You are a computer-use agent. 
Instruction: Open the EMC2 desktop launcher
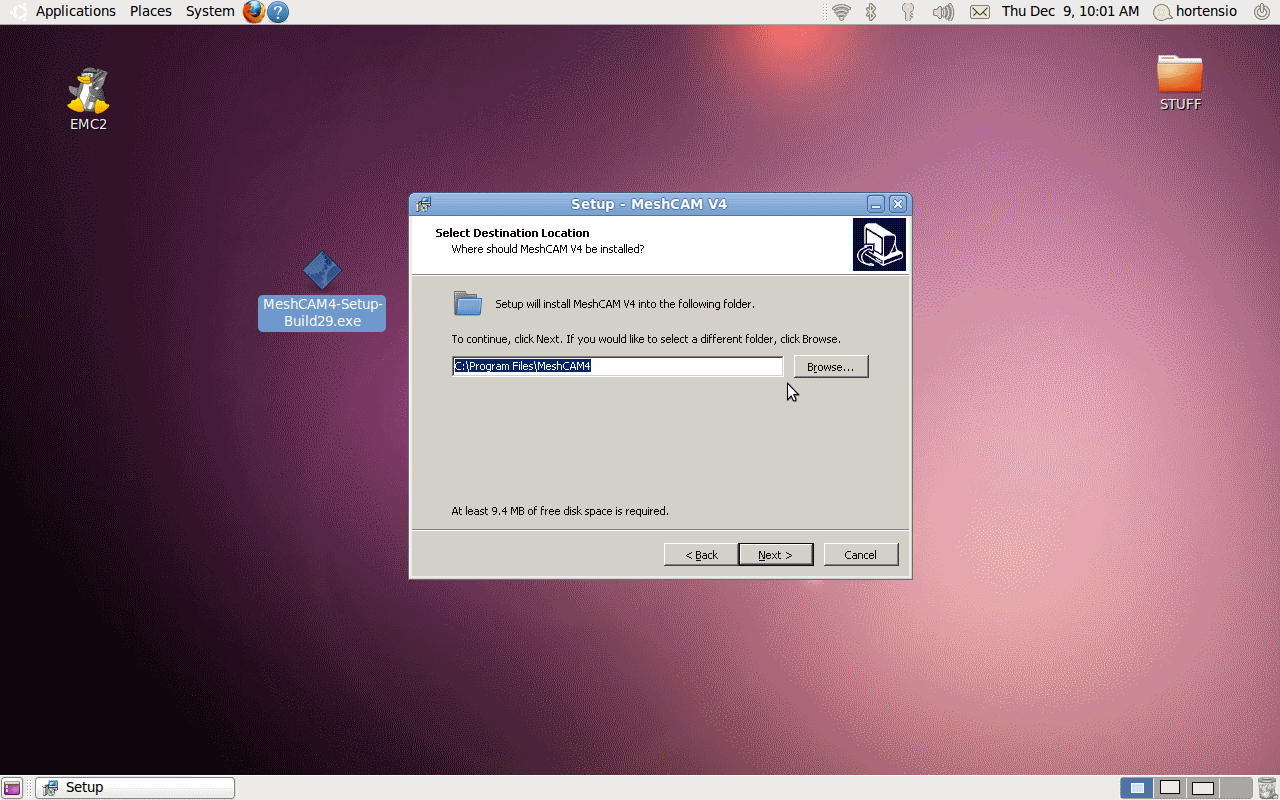pos(88,92)
